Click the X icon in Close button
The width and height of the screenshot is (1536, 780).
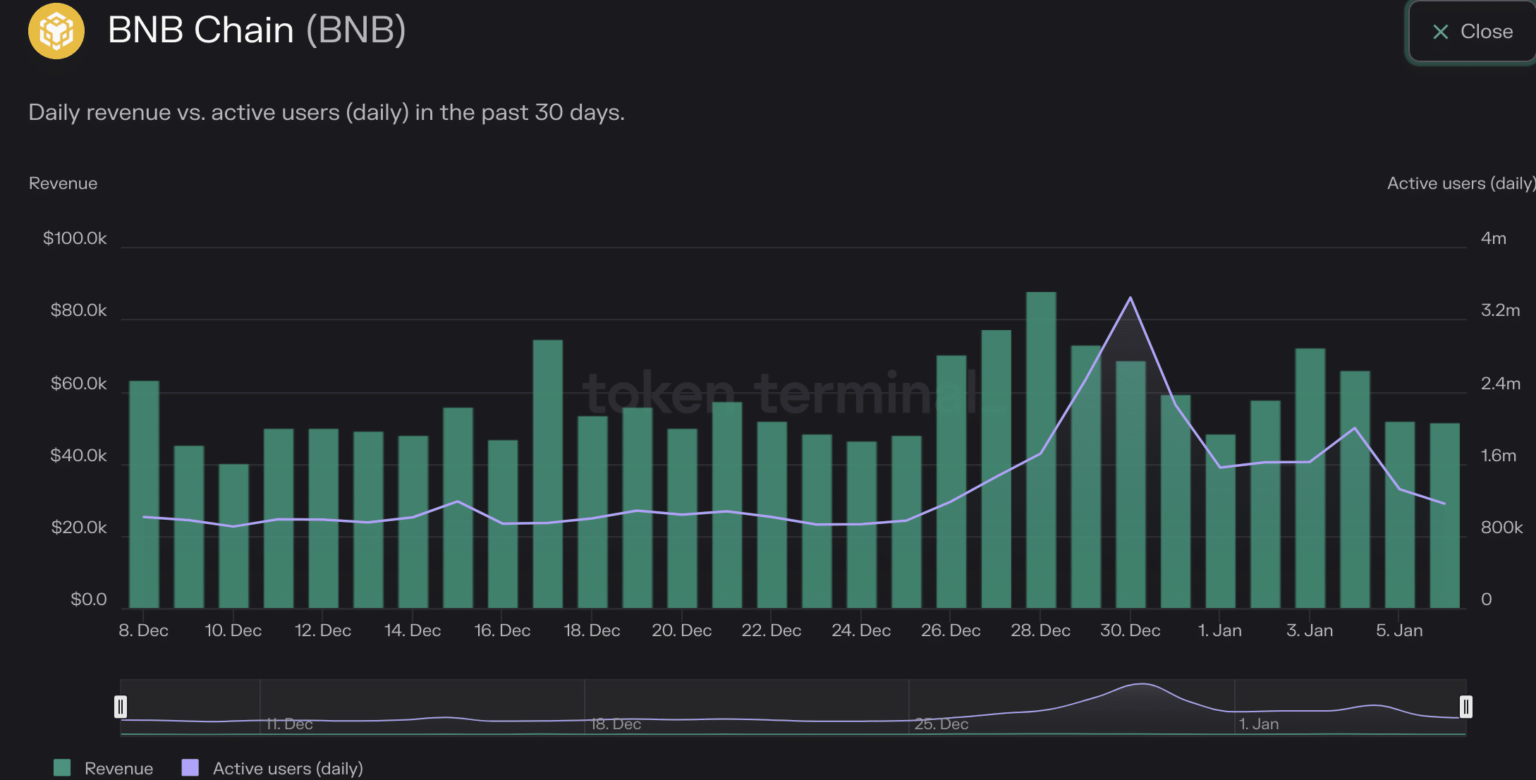coord(1440,32)
